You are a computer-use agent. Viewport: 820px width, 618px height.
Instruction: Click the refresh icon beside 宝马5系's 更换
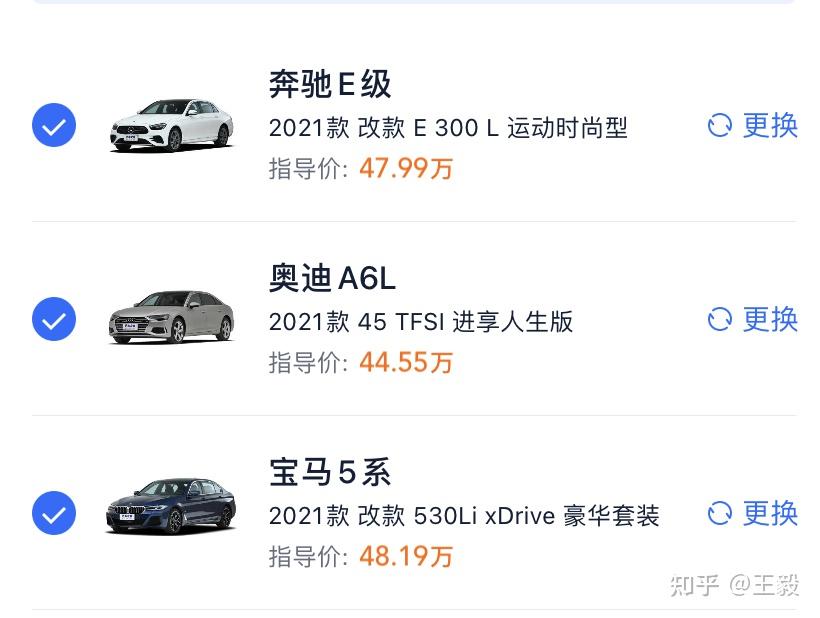[720, 514]
